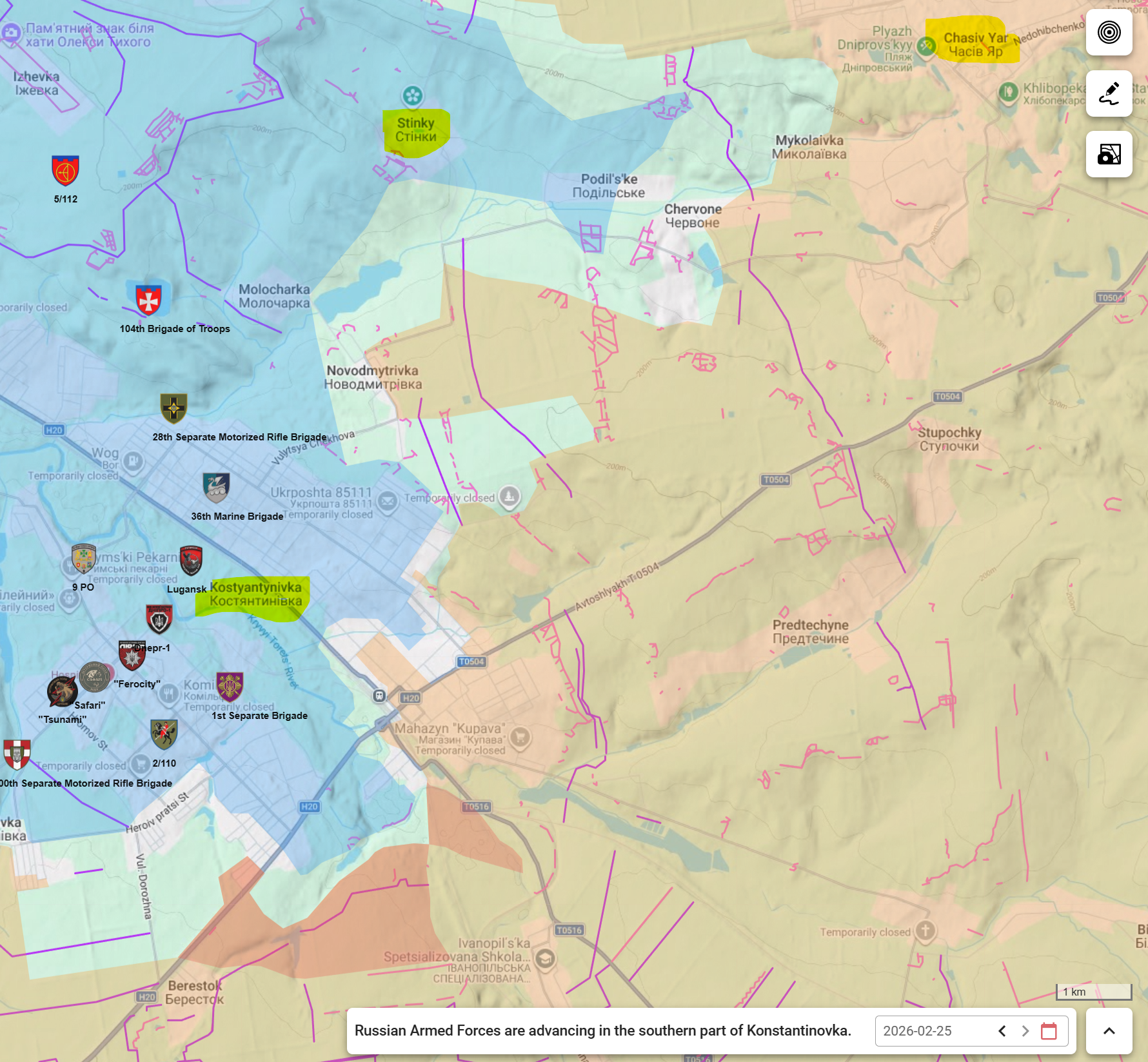Open the Khlibopekarnya place marker
Screen dimensions: 1148x1062
[1008, 93]
